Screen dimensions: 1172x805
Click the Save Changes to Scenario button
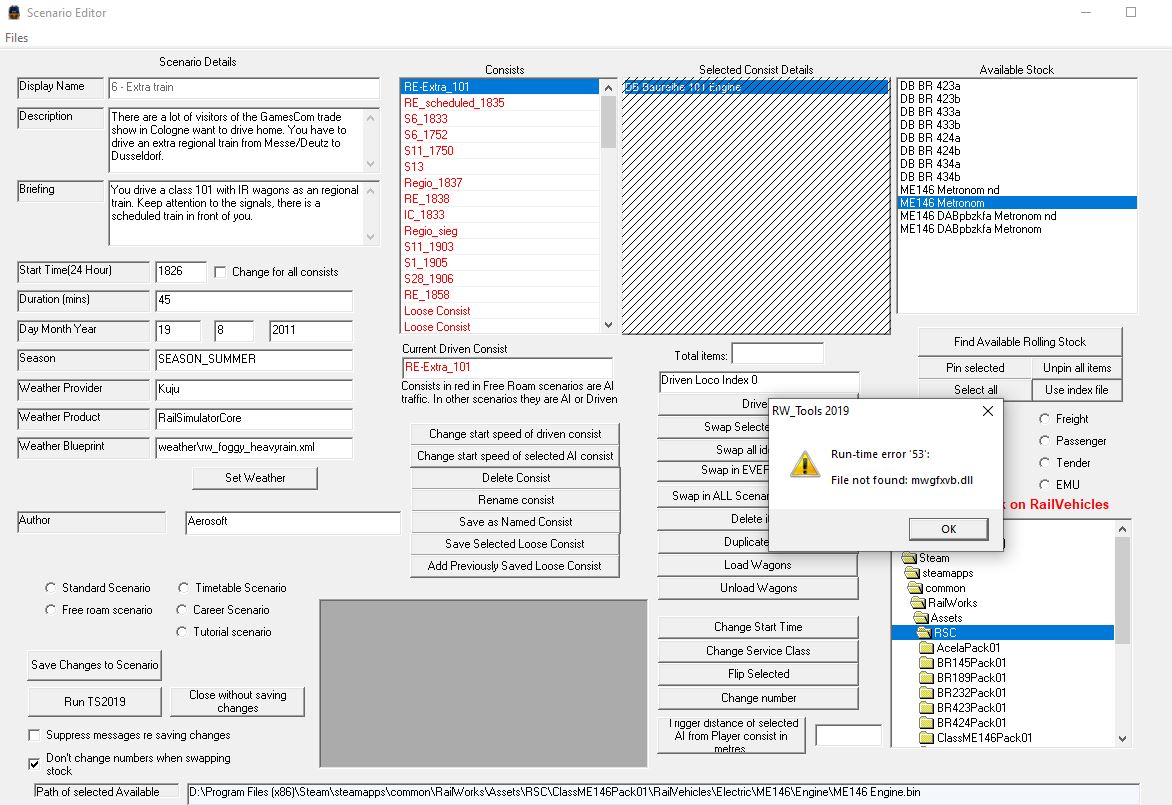tap(94, 665)
